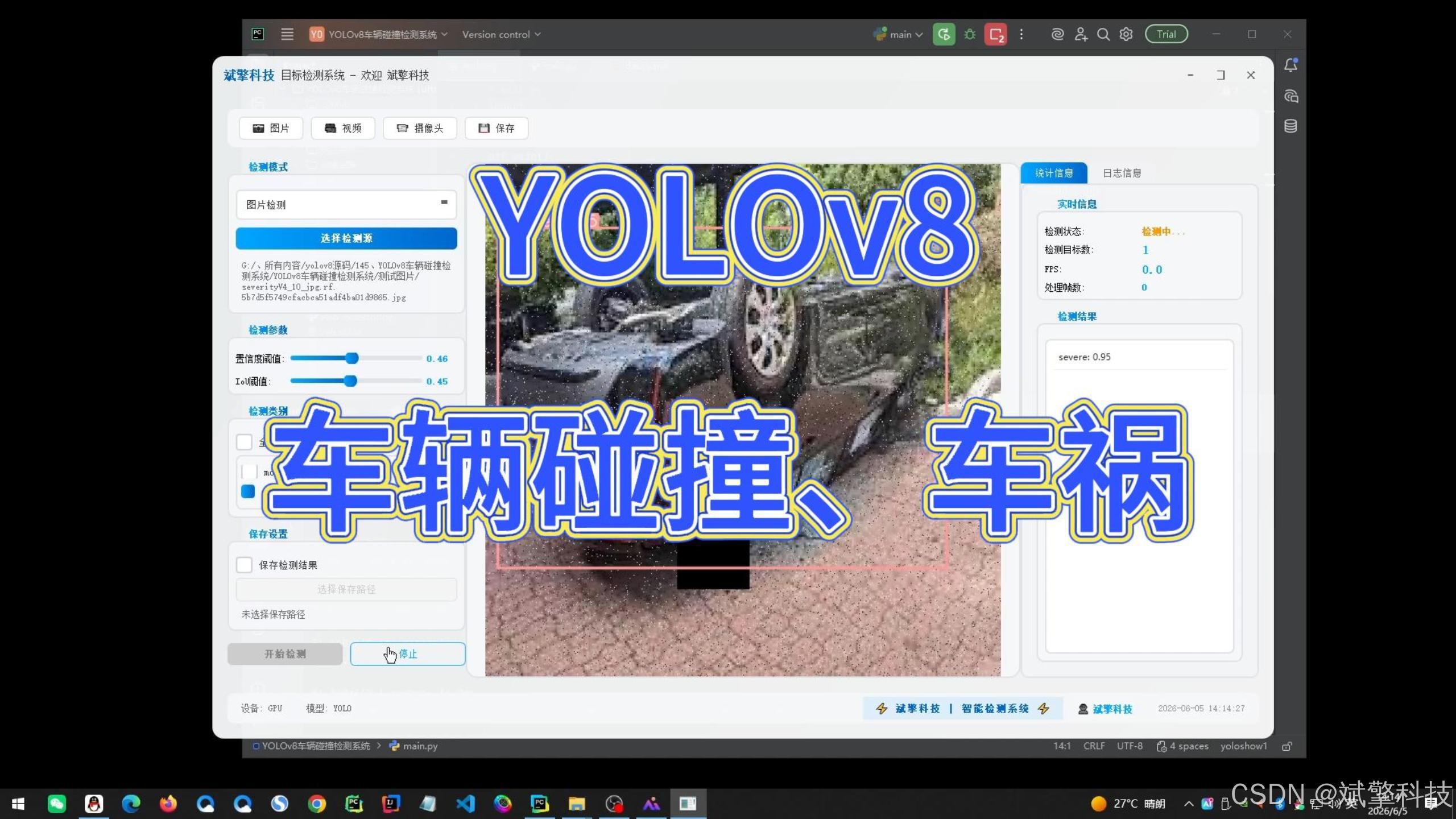Click the '4 spaces' indent setting
This screenshot has height=819, width=1456.
[x=1183, y=746]
